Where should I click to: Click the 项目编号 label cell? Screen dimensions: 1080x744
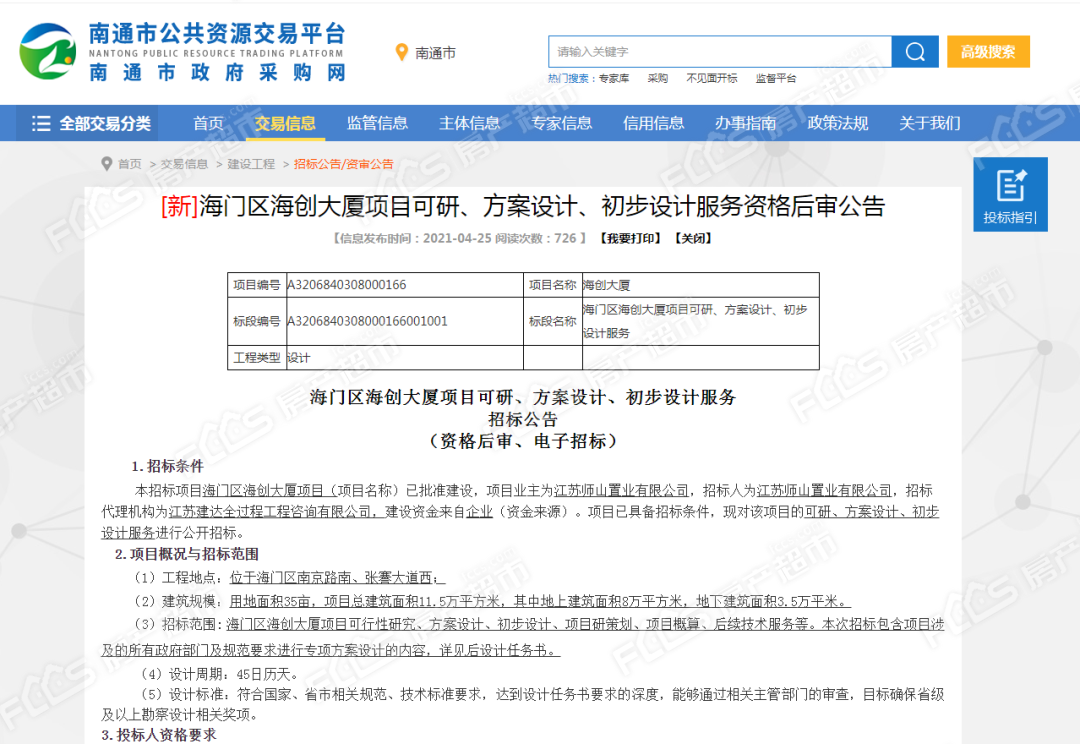click(256, 285)
